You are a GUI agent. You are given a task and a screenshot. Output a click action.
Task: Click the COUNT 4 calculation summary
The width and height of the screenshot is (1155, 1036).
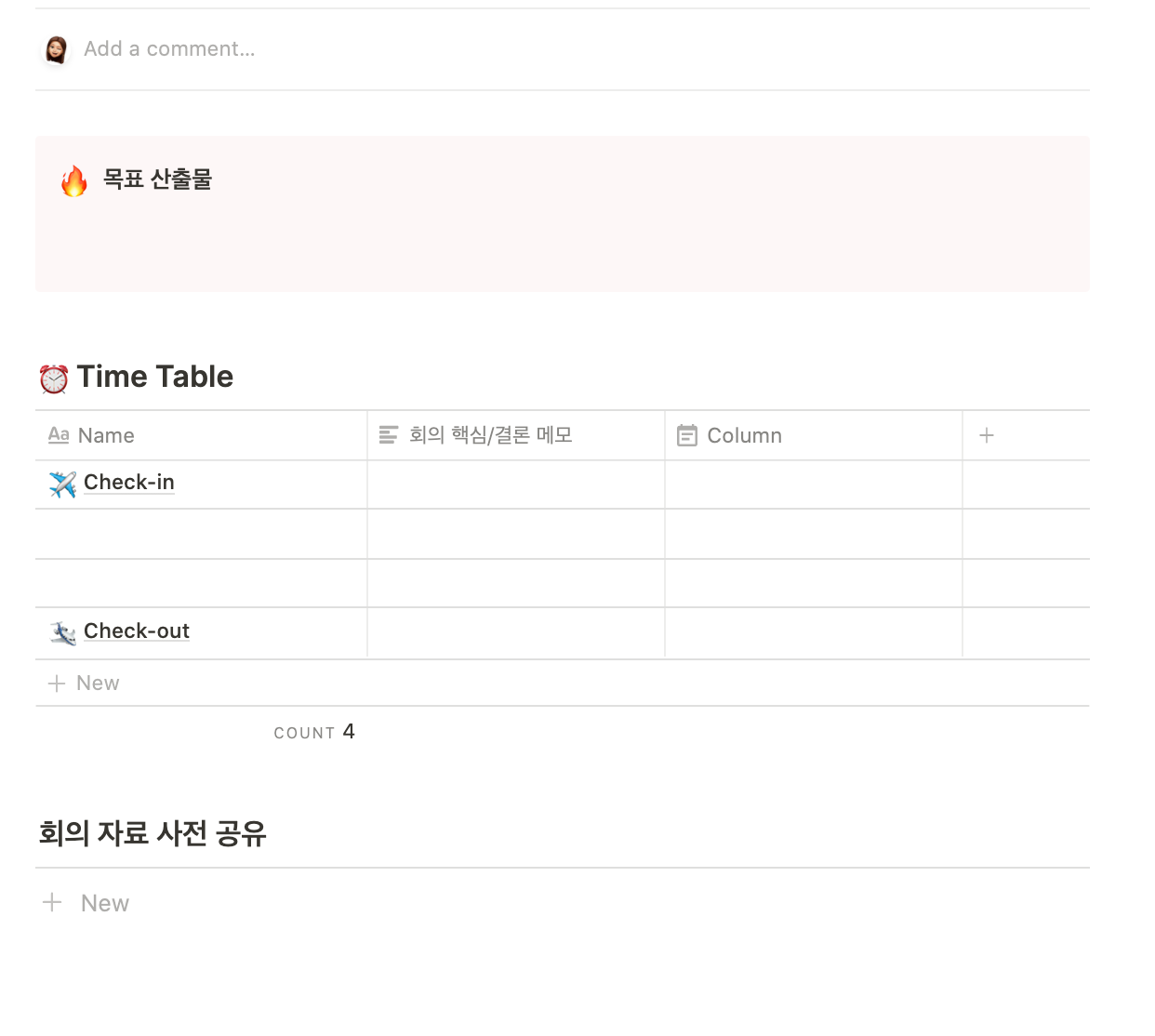pos(314,732)
